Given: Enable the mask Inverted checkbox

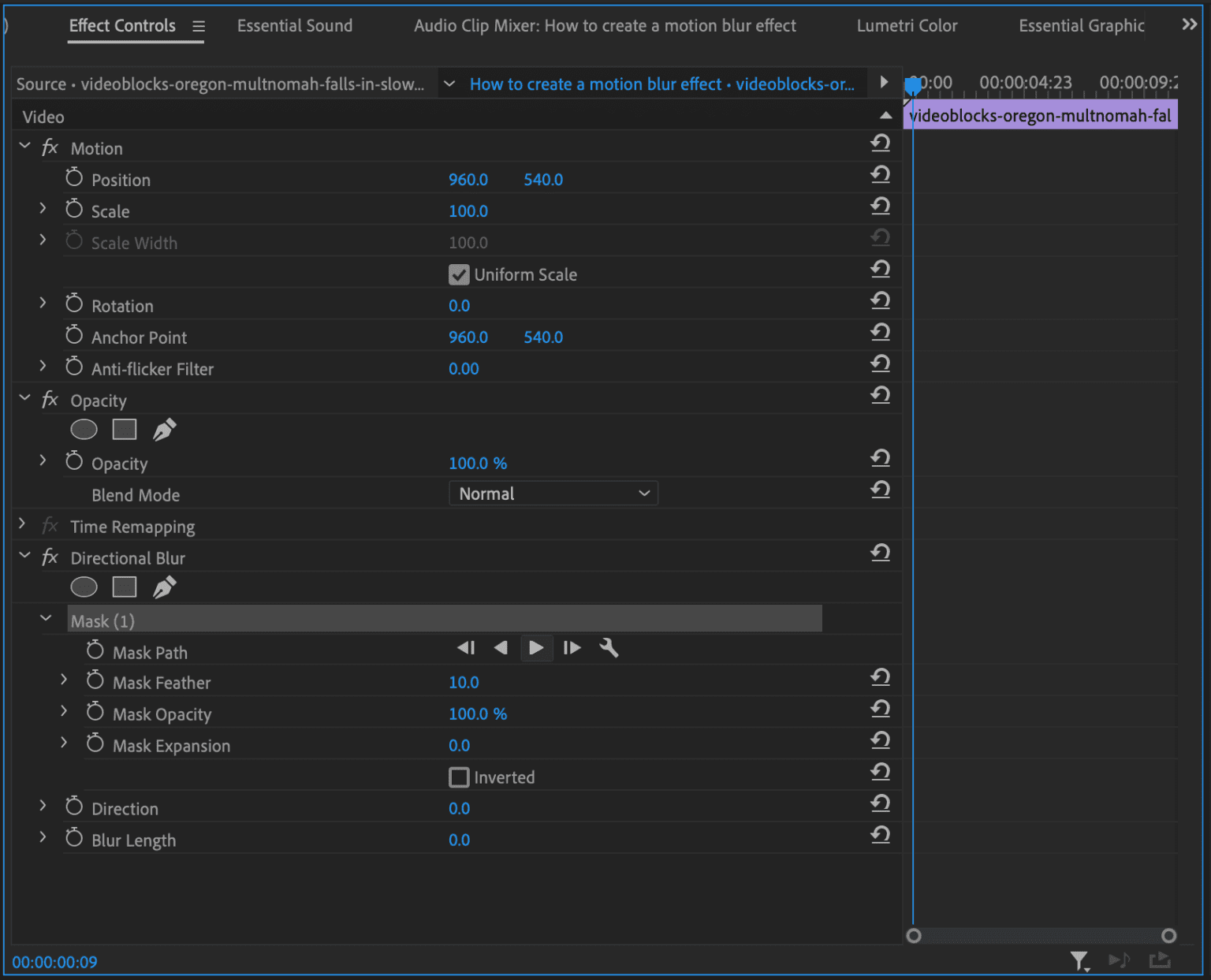Looking at the screenshot, I should pos(459,777).
